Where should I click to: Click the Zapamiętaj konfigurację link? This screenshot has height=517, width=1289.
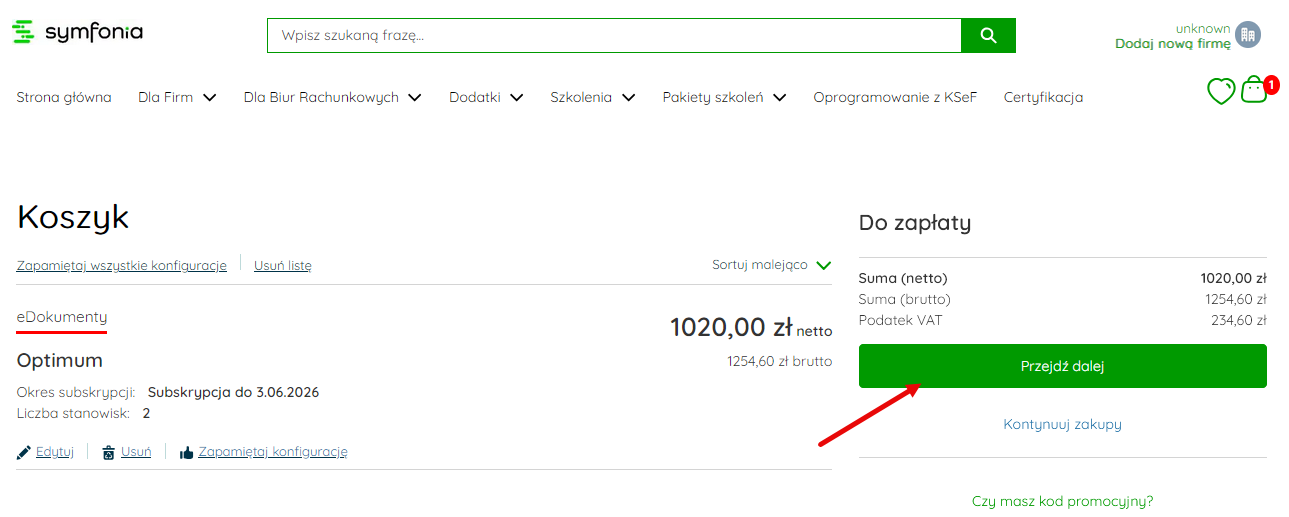click(x=273, y=452)
